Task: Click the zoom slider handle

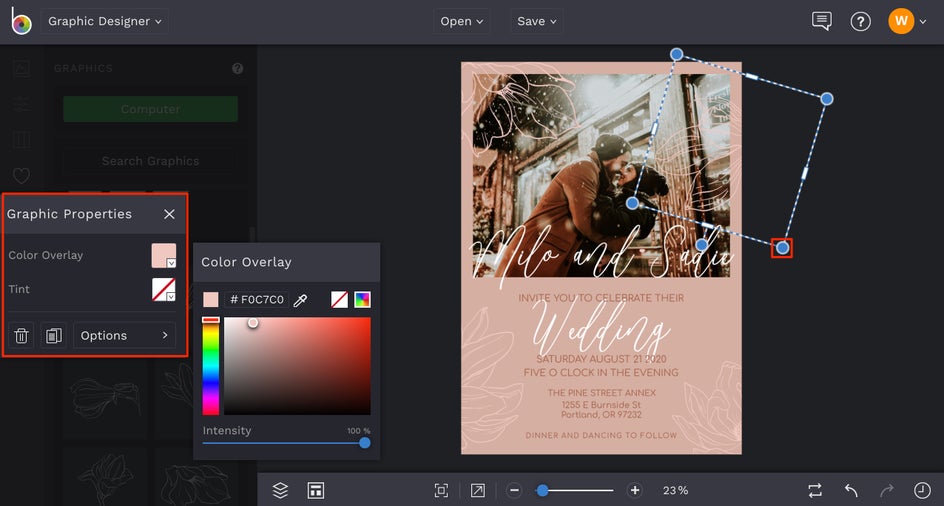Action: pyautogui.click(x=542, y=490)
